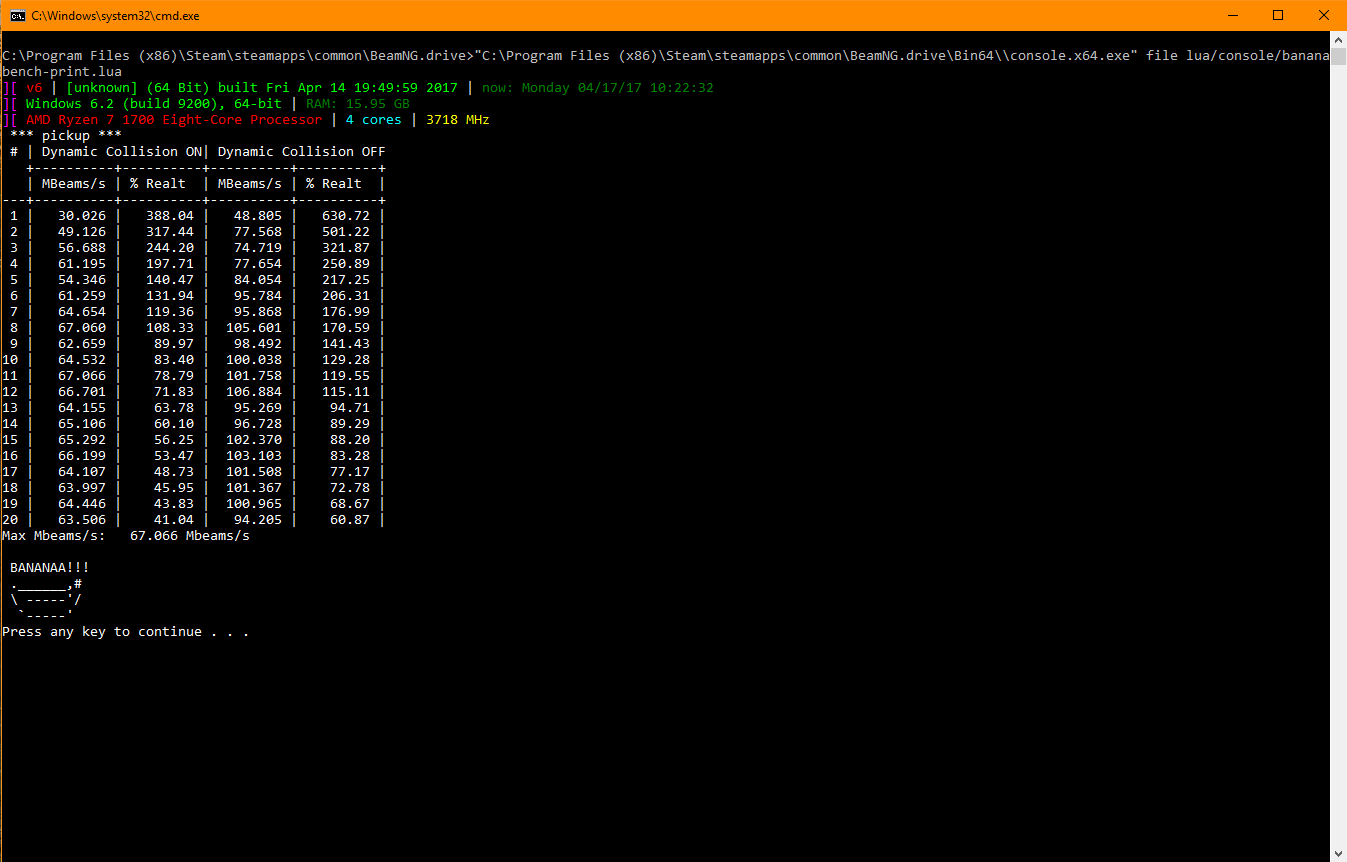This screenshot has width=1347, height=862.
Task: Click 'bench-print.lua' on the command line
Action: pyautogui.click(x=62, y=72)
